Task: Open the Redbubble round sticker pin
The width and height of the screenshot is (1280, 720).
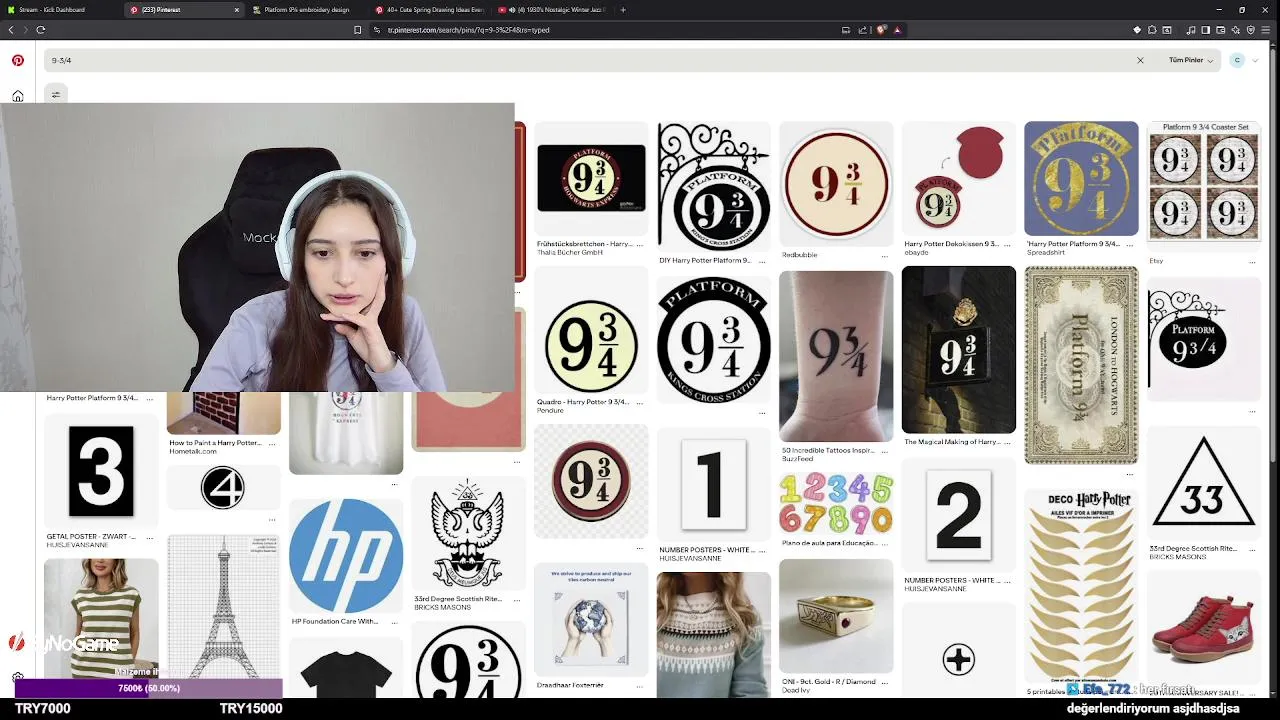Action: click(836, 184)
